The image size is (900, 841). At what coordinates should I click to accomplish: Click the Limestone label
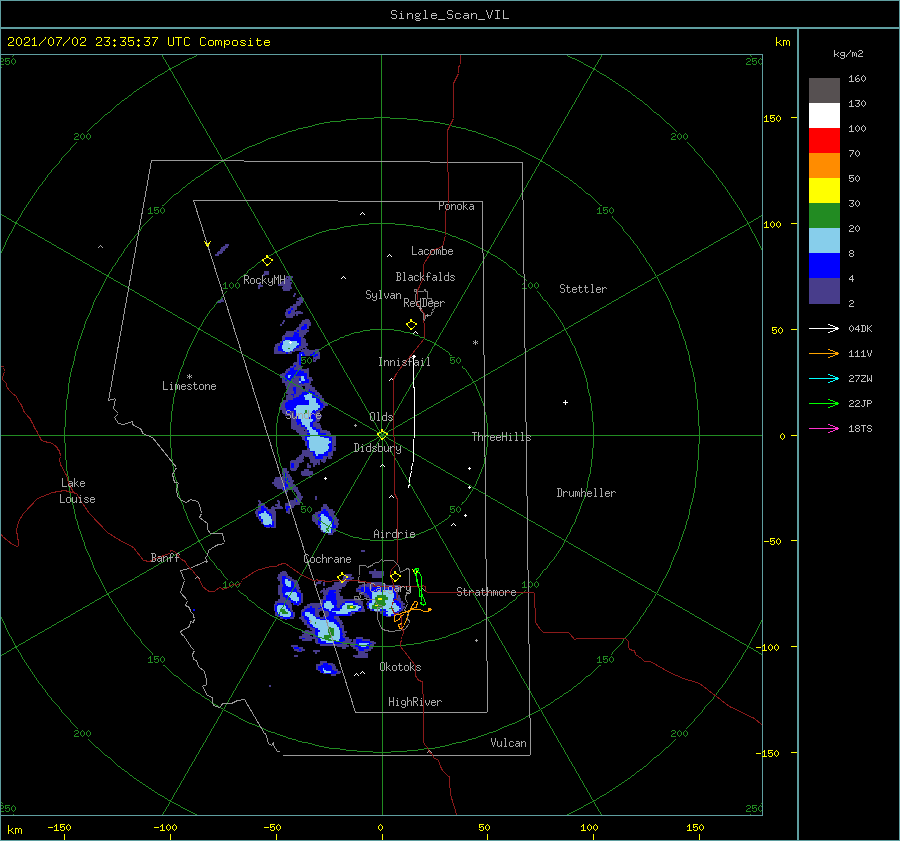189,386
